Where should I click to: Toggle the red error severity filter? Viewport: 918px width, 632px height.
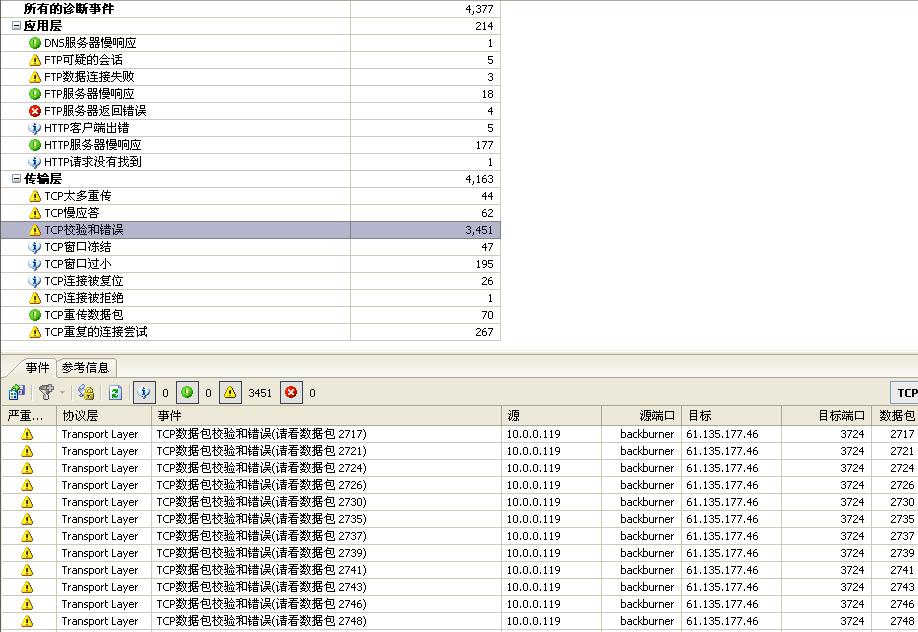click(x=291, y=393)
